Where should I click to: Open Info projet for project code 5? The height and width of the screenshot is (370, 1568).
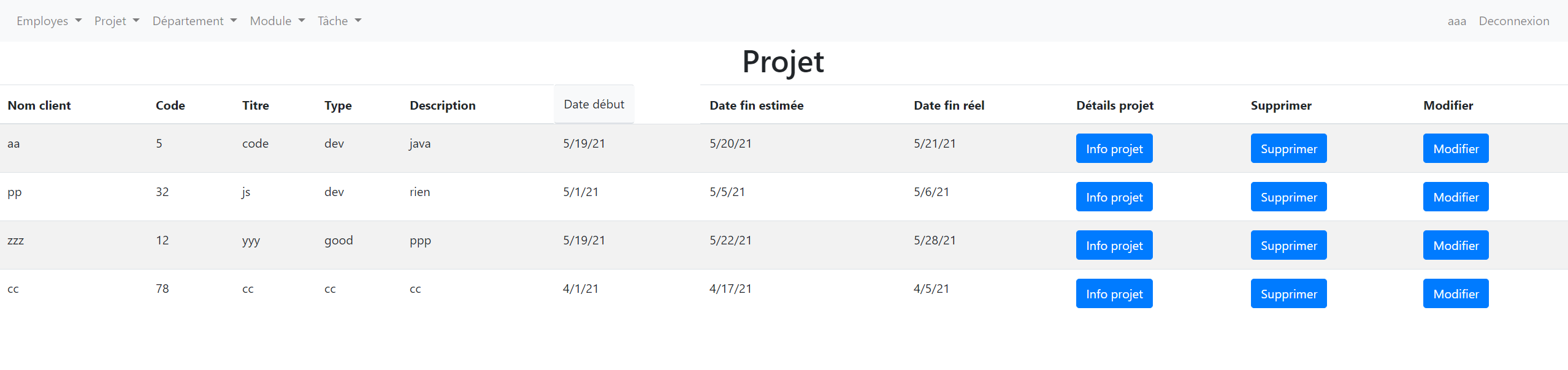(1114, 148)
